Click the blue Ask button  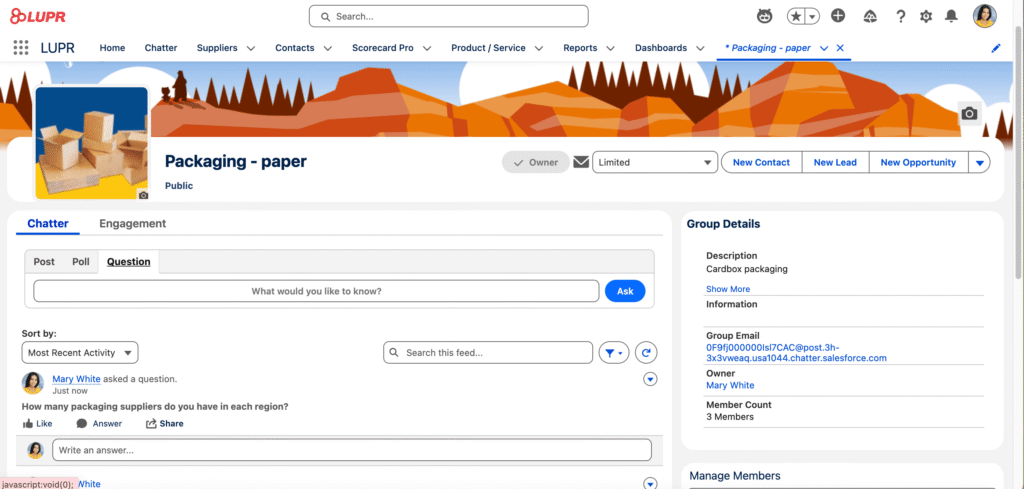pyautogui.click(x=625, y=291)
